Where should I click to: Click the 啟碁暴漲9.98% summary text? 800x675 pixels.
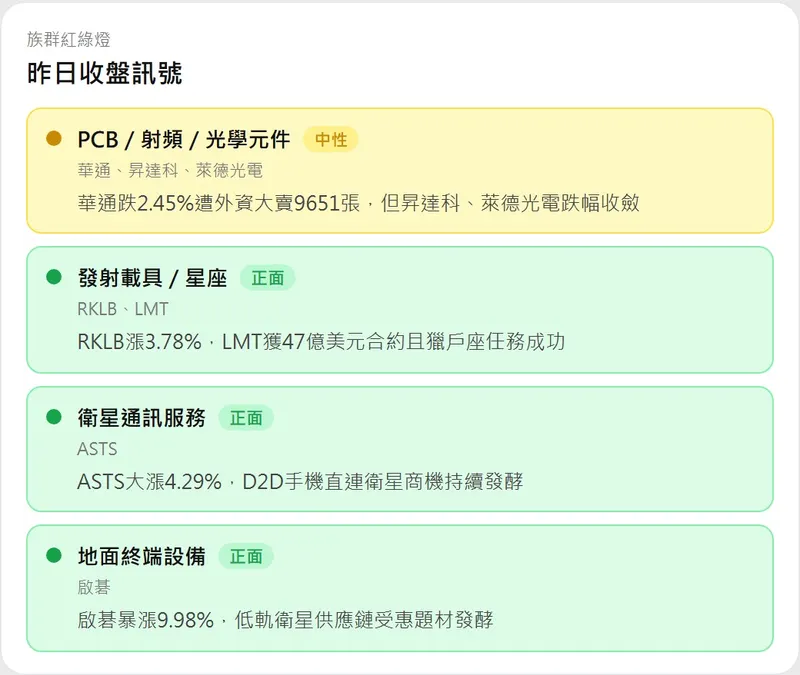pos(285,620)
